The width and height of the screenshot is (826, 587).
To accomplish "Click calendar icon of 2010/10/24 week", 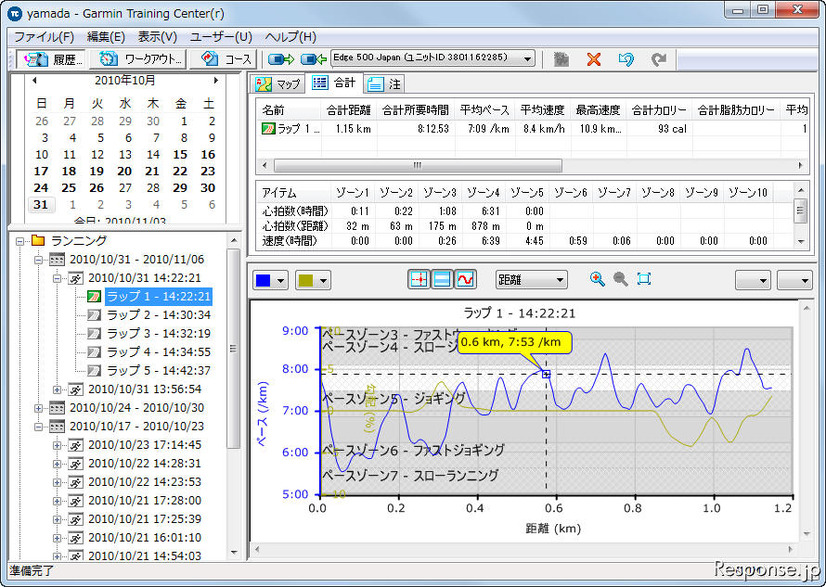I will click(57, 408).
